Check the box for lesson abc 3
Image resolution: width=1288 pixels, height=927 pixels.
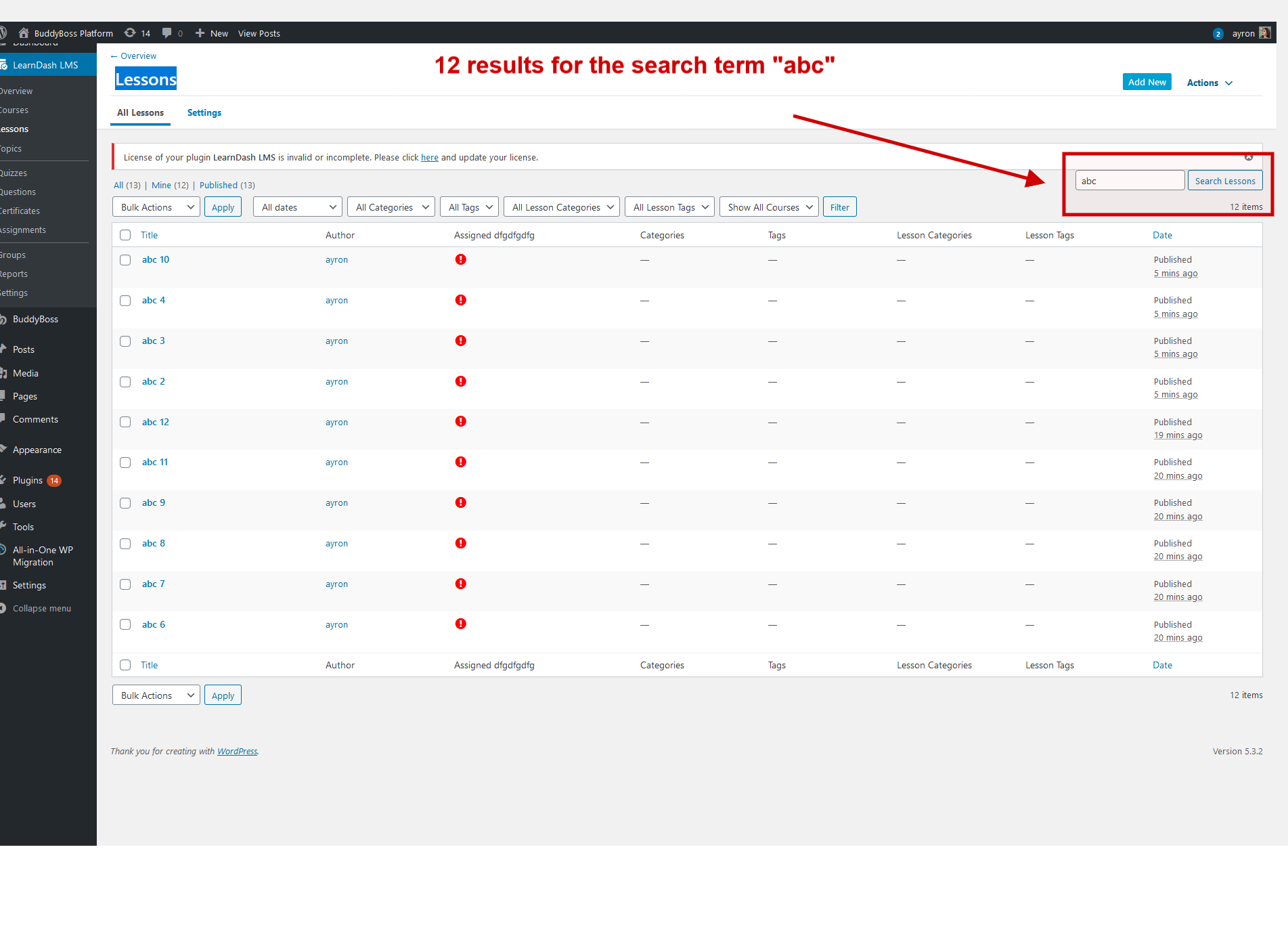click(125, 341)
